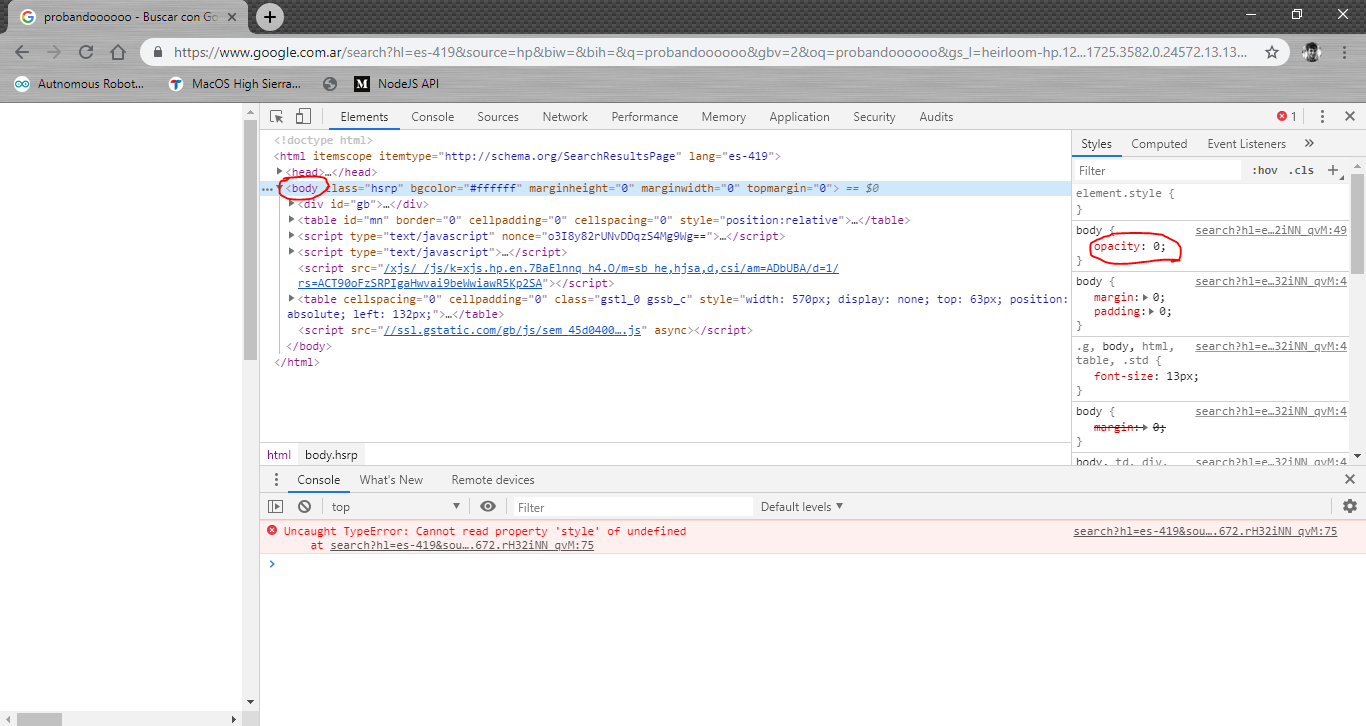Switch to the Console tab
The width and height of the screenshot is (1366, 726).
coord(433,117)
